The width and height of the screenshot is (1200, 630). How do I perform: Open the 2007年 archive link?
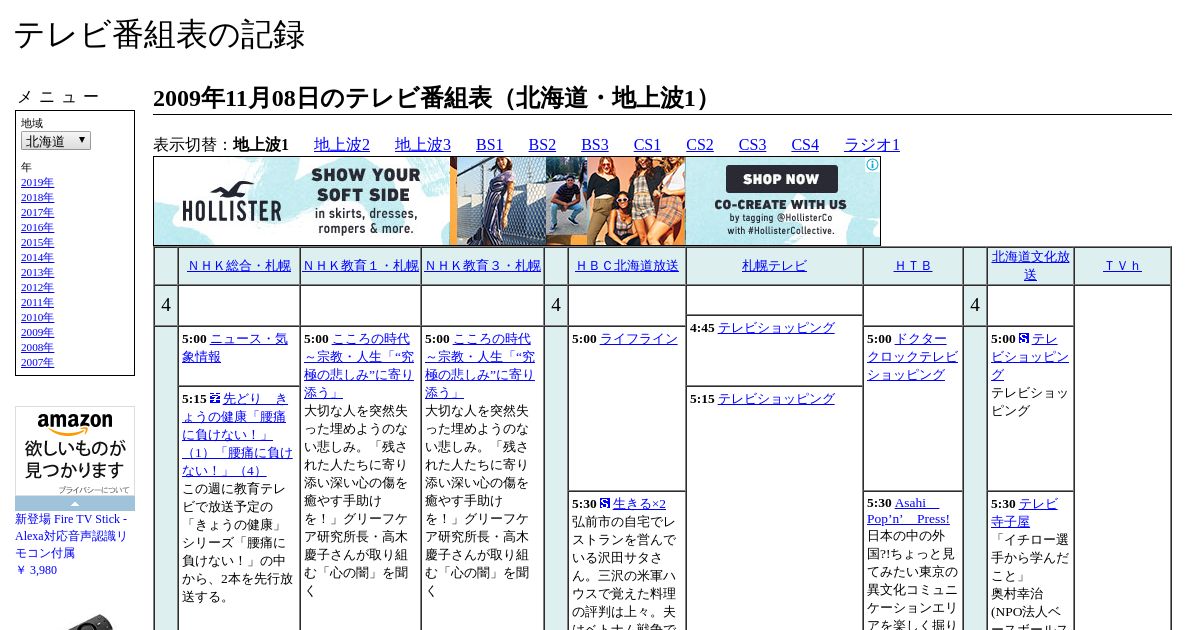(x=37, y=362)
